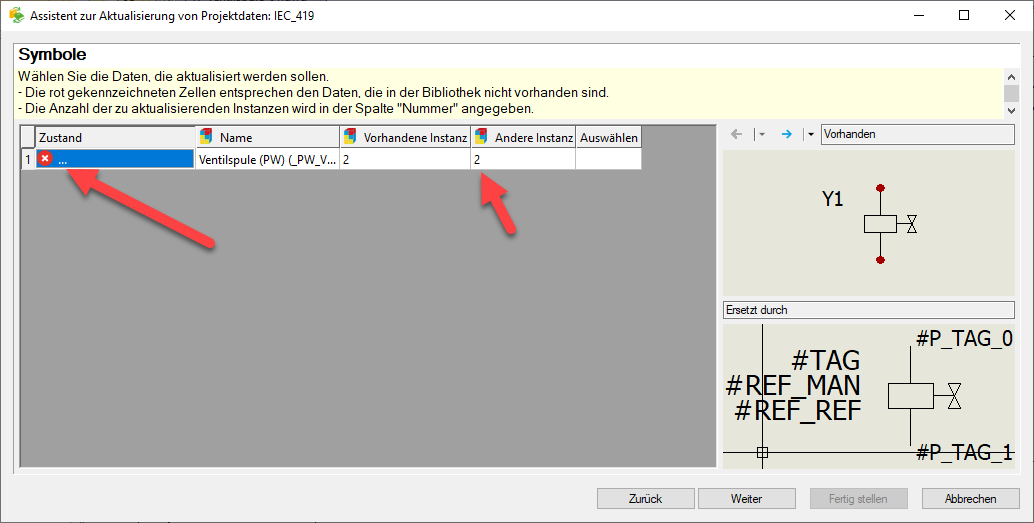
Task: Click the red error status icon in row 1
Action: pyautogui.click(x=45, y=159)
